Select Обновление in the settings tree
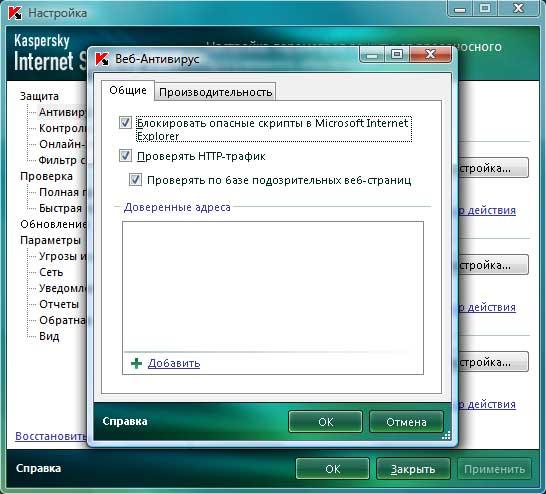This screenshot has width=546, height=494. pyautogui.click(x=53, y=224)
